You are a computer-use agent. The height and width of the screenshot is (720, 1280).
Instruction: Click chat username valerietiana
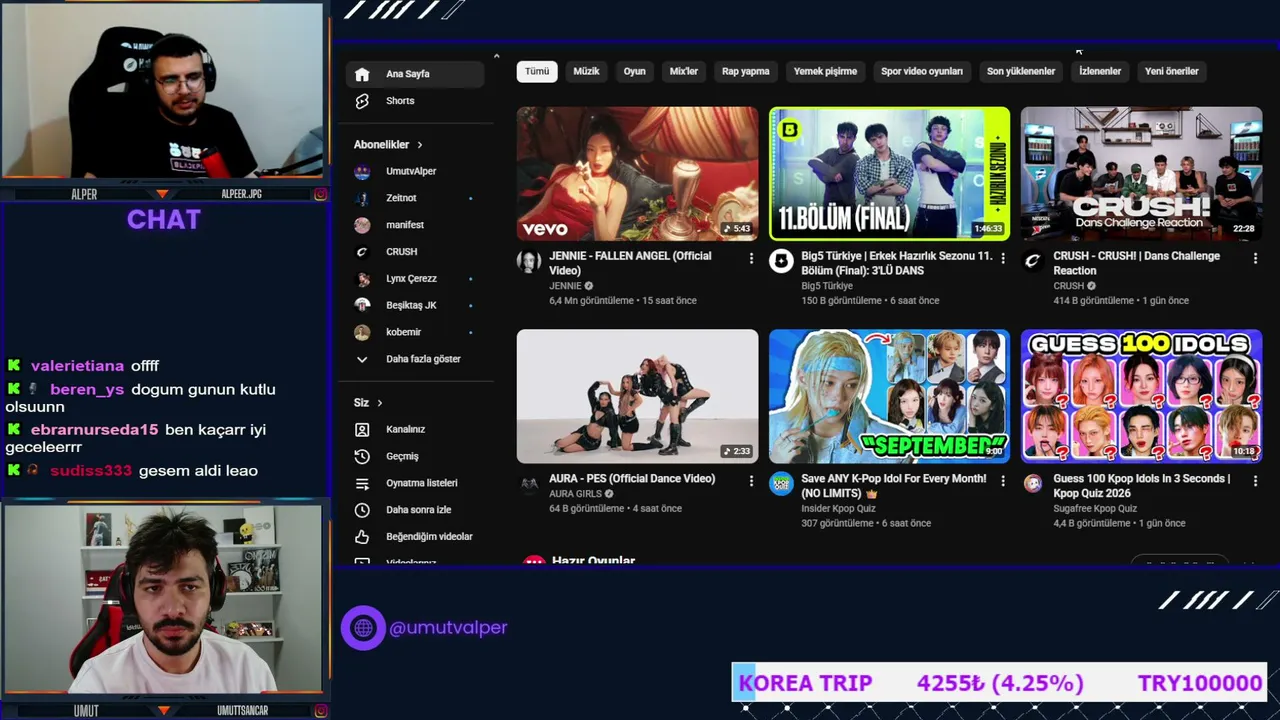tap(77, 366)
